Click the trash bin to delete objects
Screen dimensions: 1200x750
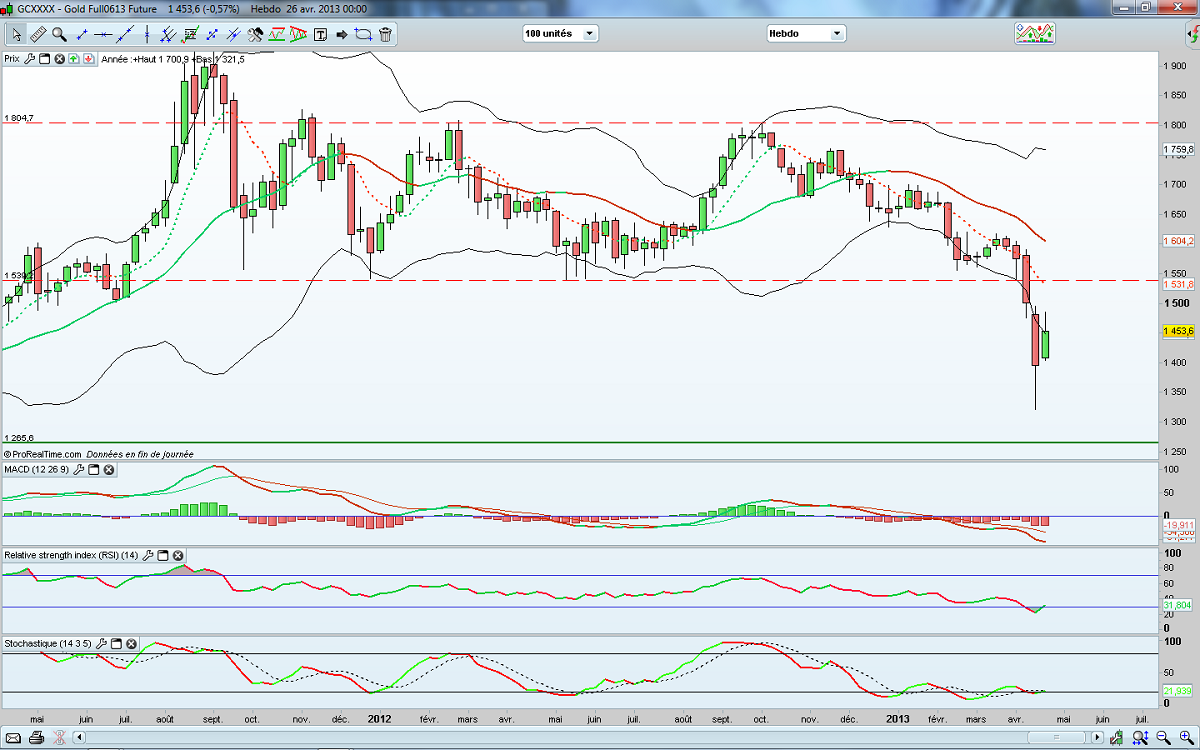(385, 34)
